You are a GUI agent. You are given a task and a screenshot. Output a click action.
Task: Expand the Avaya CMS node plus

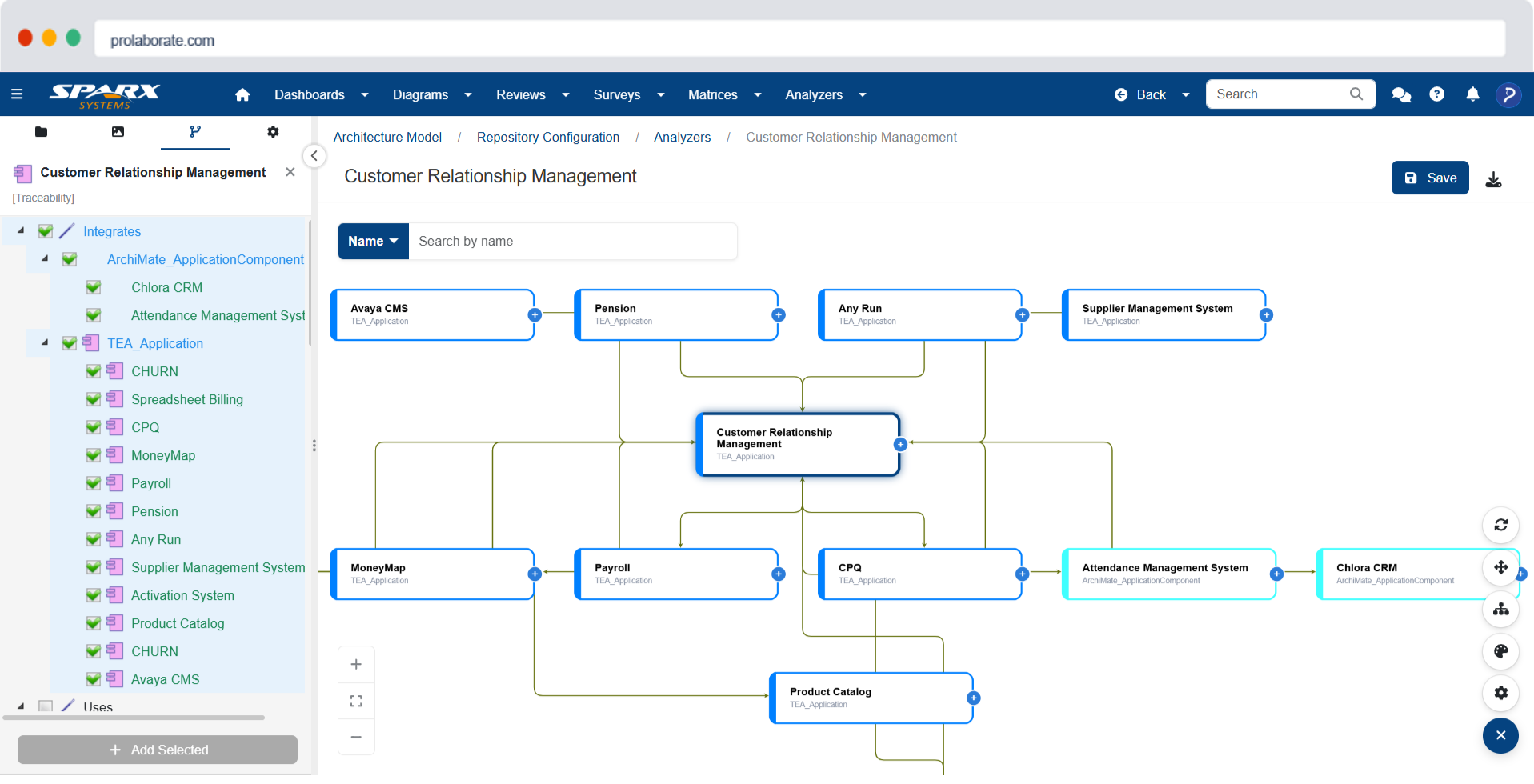(535, 315)
